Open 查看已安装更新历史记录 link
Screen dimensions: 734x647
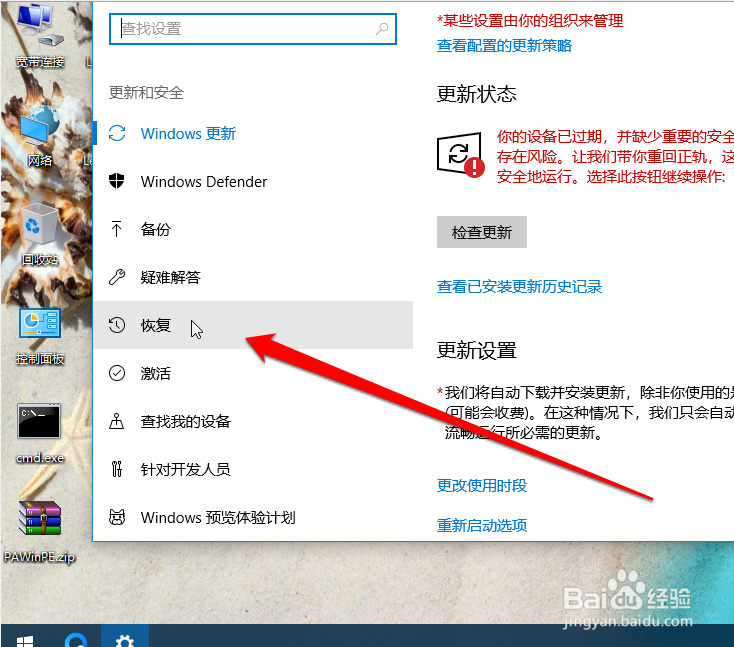(519, 287)
